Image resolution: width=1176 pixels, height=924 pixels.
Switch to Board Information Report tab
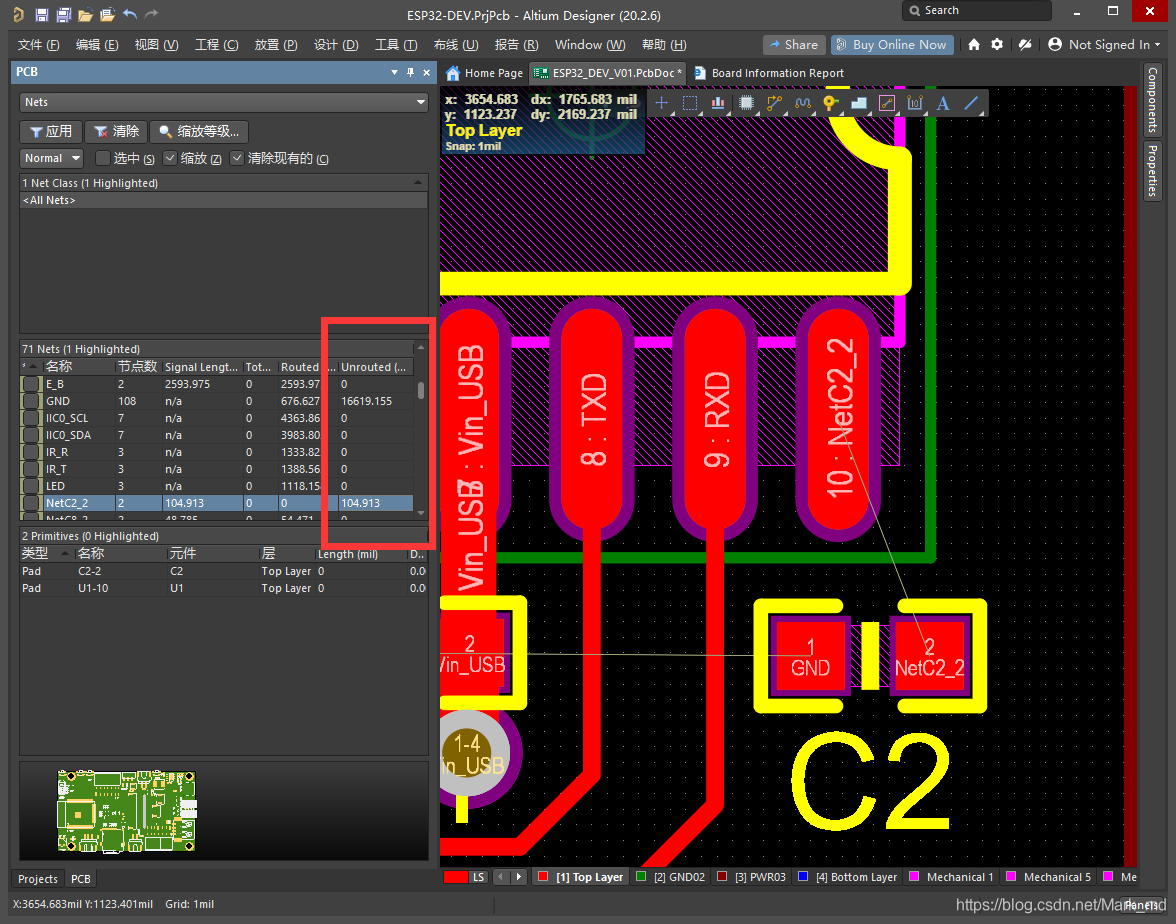[770, 73]
